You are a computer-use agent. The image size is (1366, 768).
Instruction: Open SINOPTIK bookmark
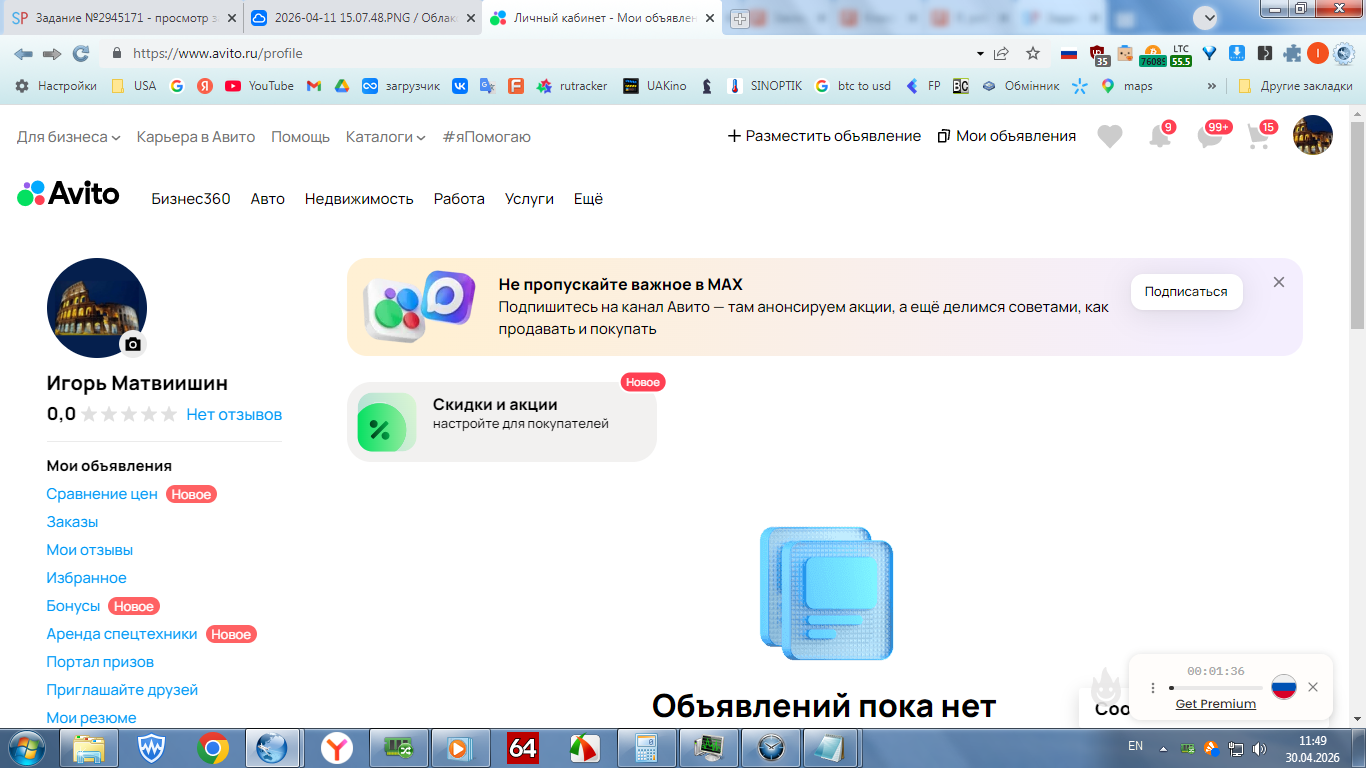pyautogui.click(x=765, y=86)
